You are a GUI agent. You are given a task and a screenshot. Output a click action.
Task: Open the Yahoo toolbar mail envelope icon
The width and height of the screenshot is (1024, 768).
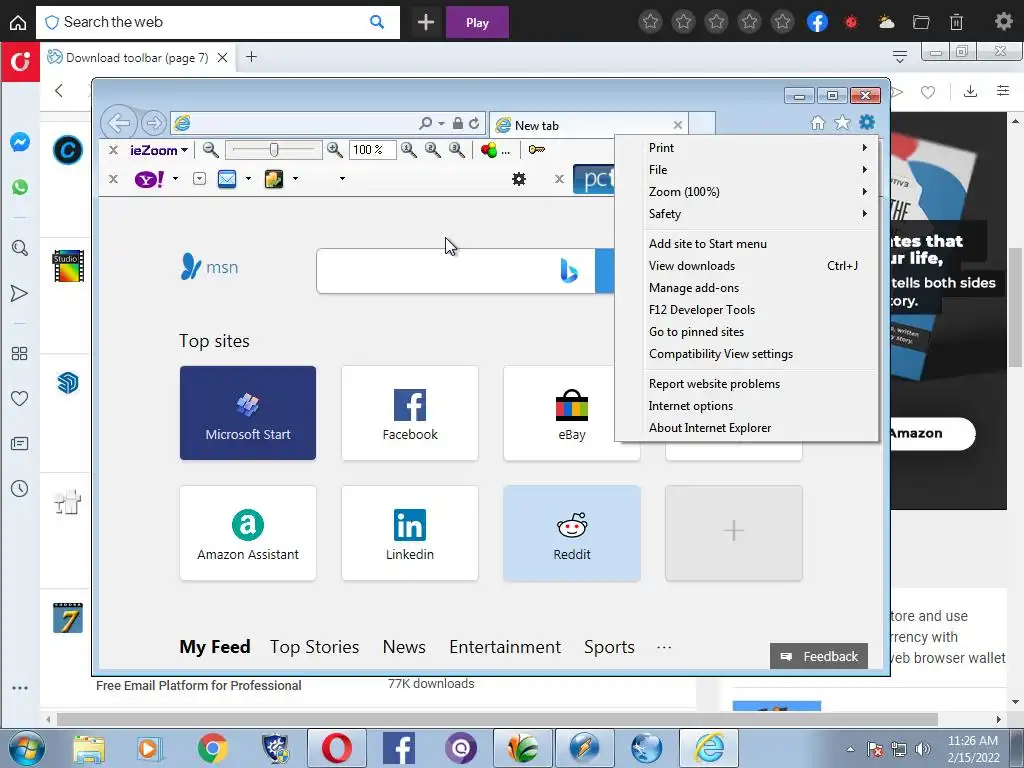point(227,179)
